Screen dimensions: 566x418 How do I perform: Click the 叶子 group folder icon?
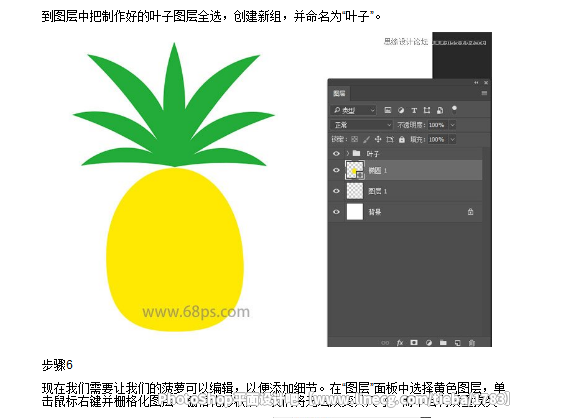356,153
